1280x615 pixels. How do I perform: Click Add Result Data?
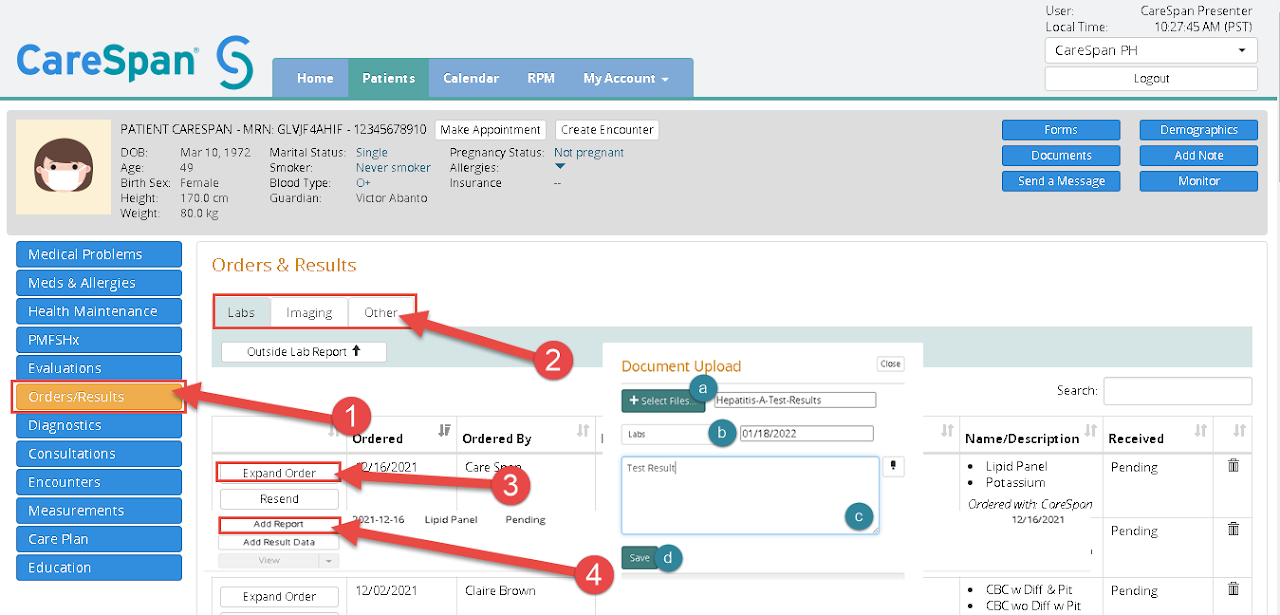point(279,542)
